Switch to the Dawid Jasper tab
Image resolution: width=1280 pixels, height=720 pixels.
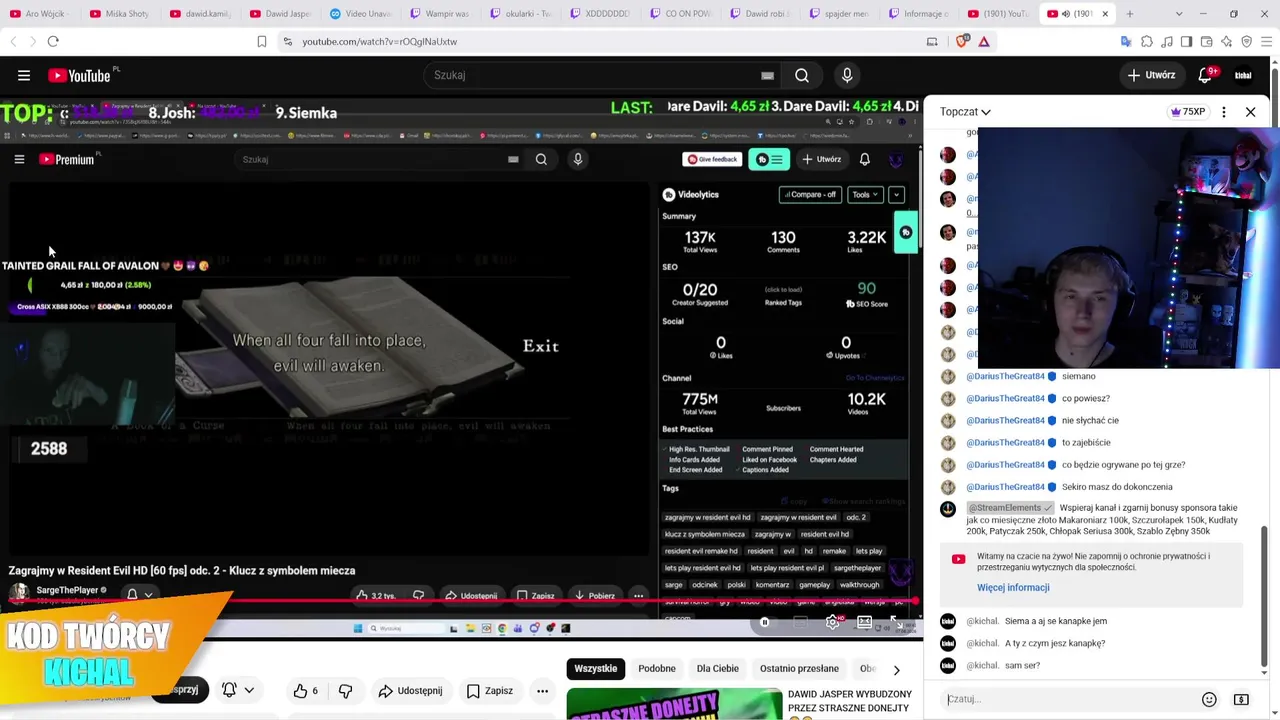[280, 14]
